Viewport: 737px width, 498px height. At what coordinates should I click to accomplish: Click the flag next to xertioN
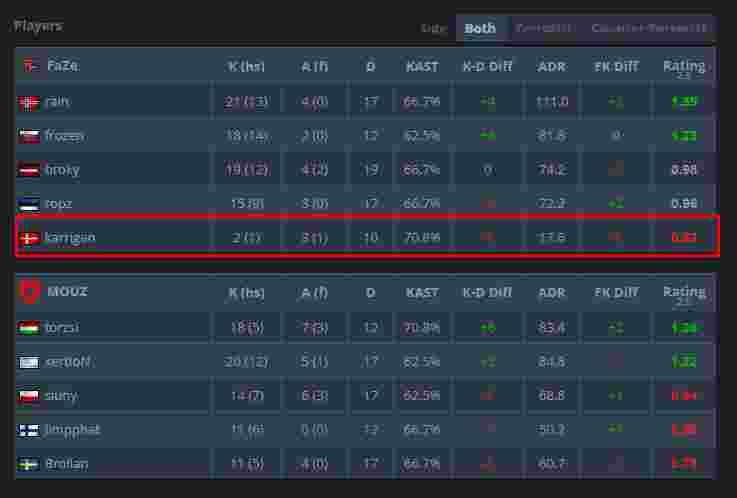tap(29, 362)
